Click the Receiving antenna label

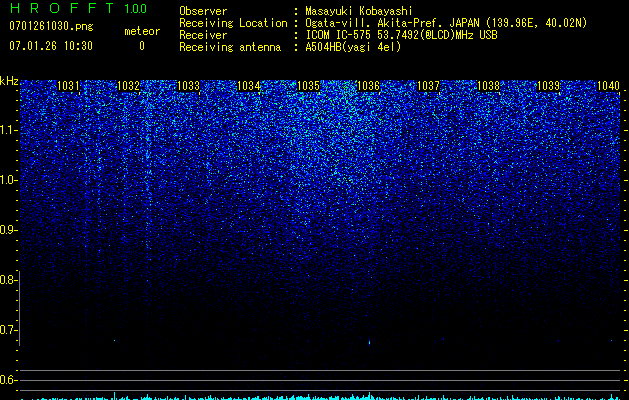point(230,47)
